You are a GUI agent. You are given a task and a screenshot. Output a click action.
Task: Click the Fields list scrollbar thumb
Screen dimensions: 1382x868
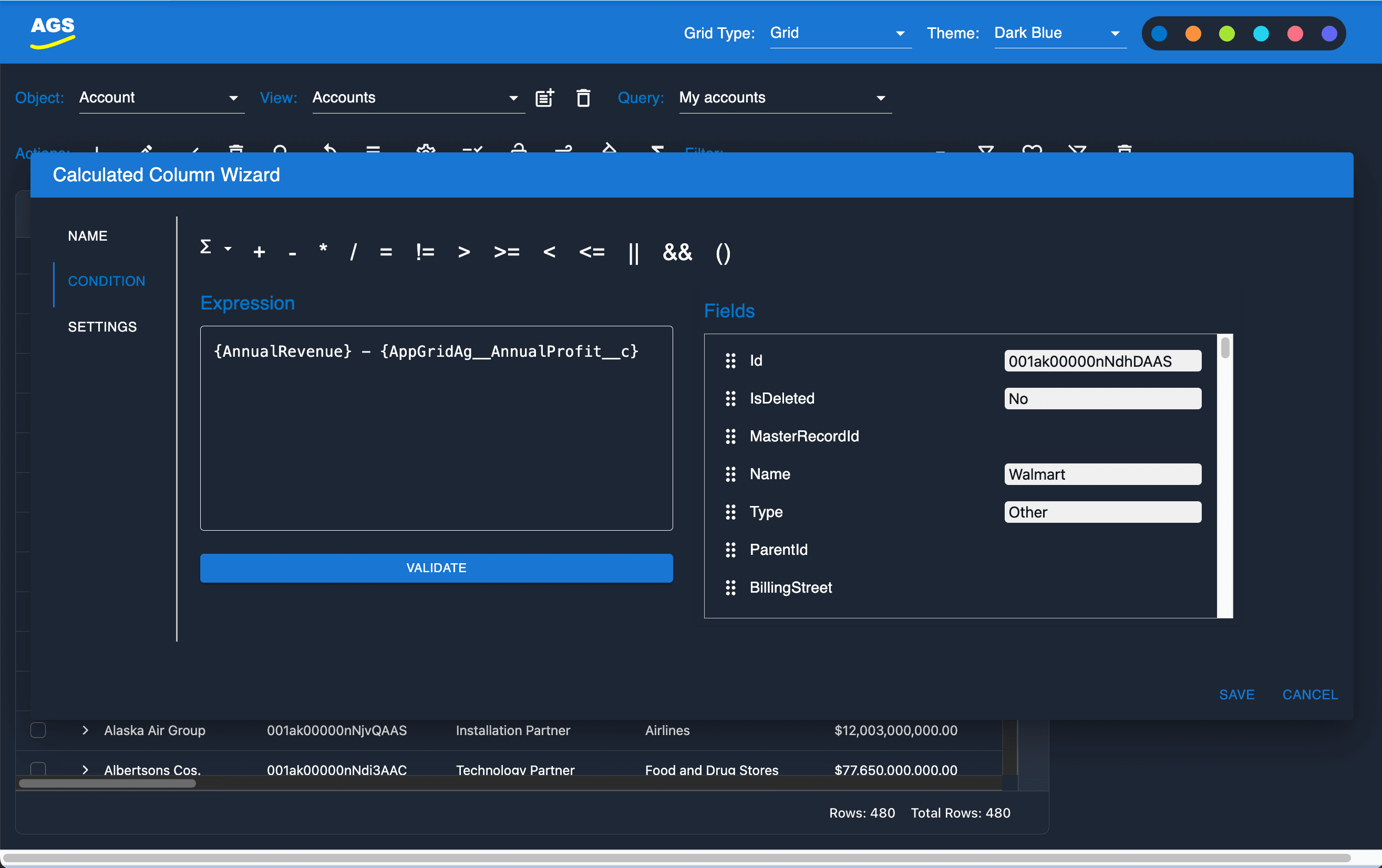[x=1225, y=348]
